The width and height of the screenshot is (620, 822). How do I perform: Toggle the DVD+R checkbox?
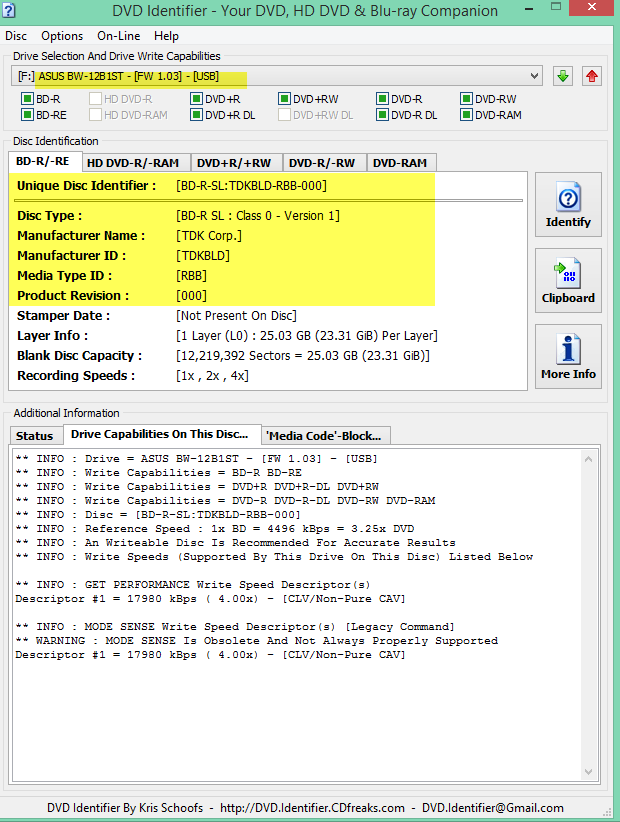(197, 99)
